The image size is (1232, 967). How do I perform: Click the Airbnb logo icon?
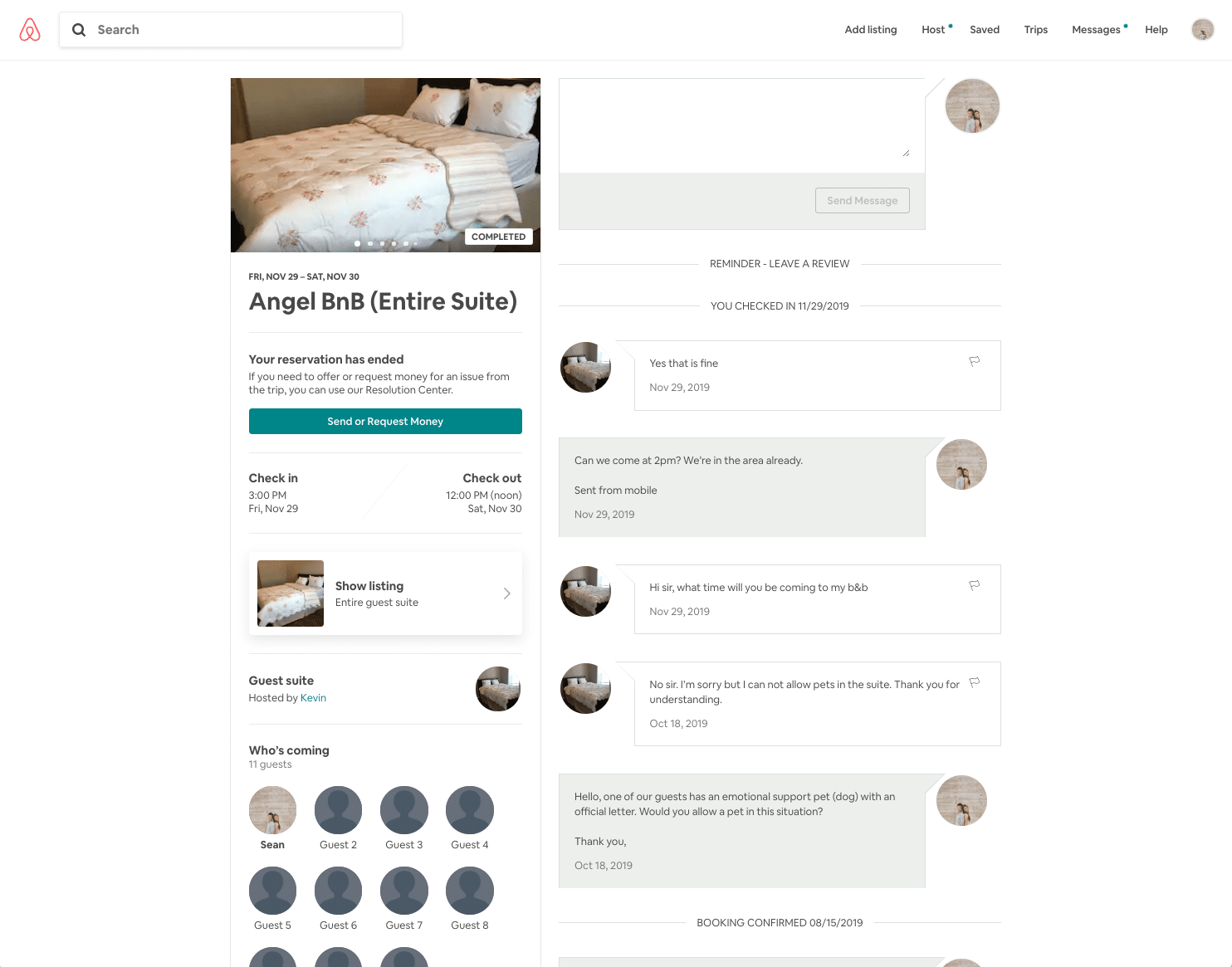30,30
